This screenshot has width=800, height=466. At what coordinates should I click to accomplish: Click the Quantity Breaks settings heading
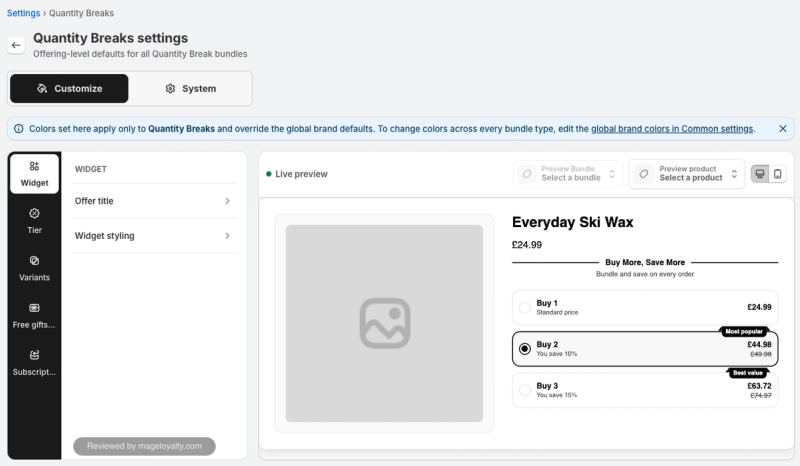pos(110,38)
